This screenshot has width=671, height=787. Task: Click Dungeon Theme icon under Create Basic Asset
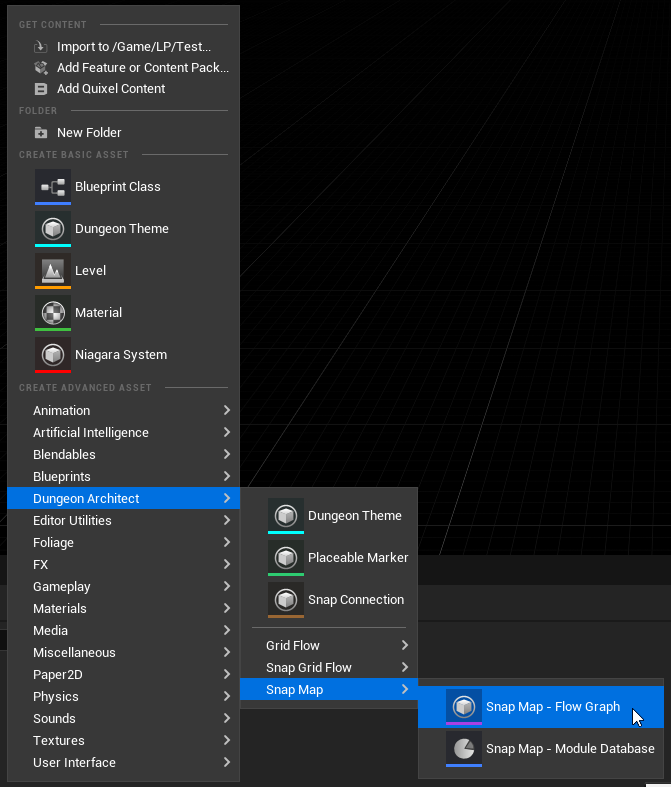tap(53, 229)
